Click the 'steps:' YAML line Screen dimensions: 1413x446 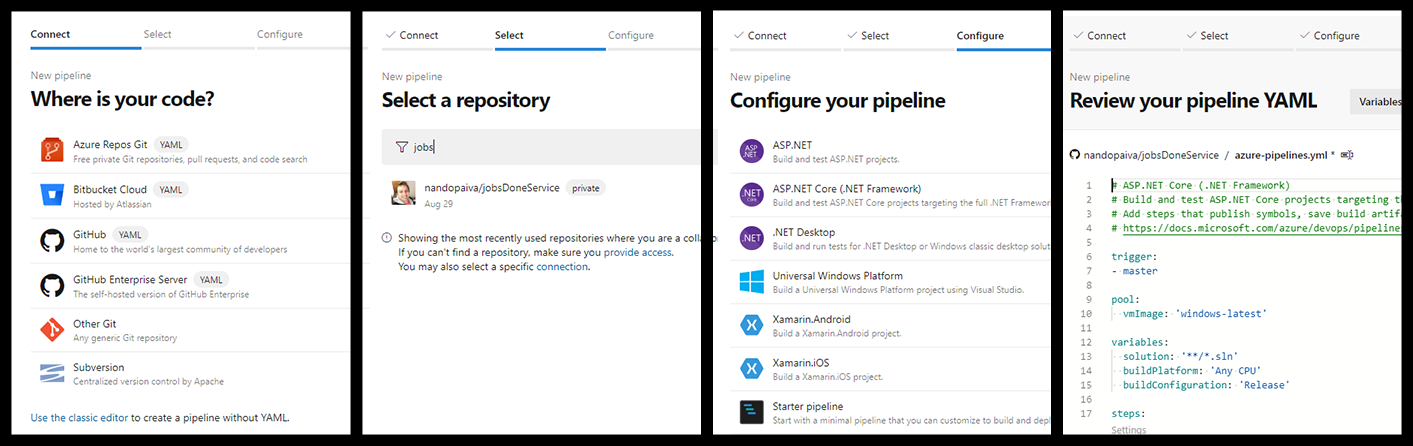1128,413
